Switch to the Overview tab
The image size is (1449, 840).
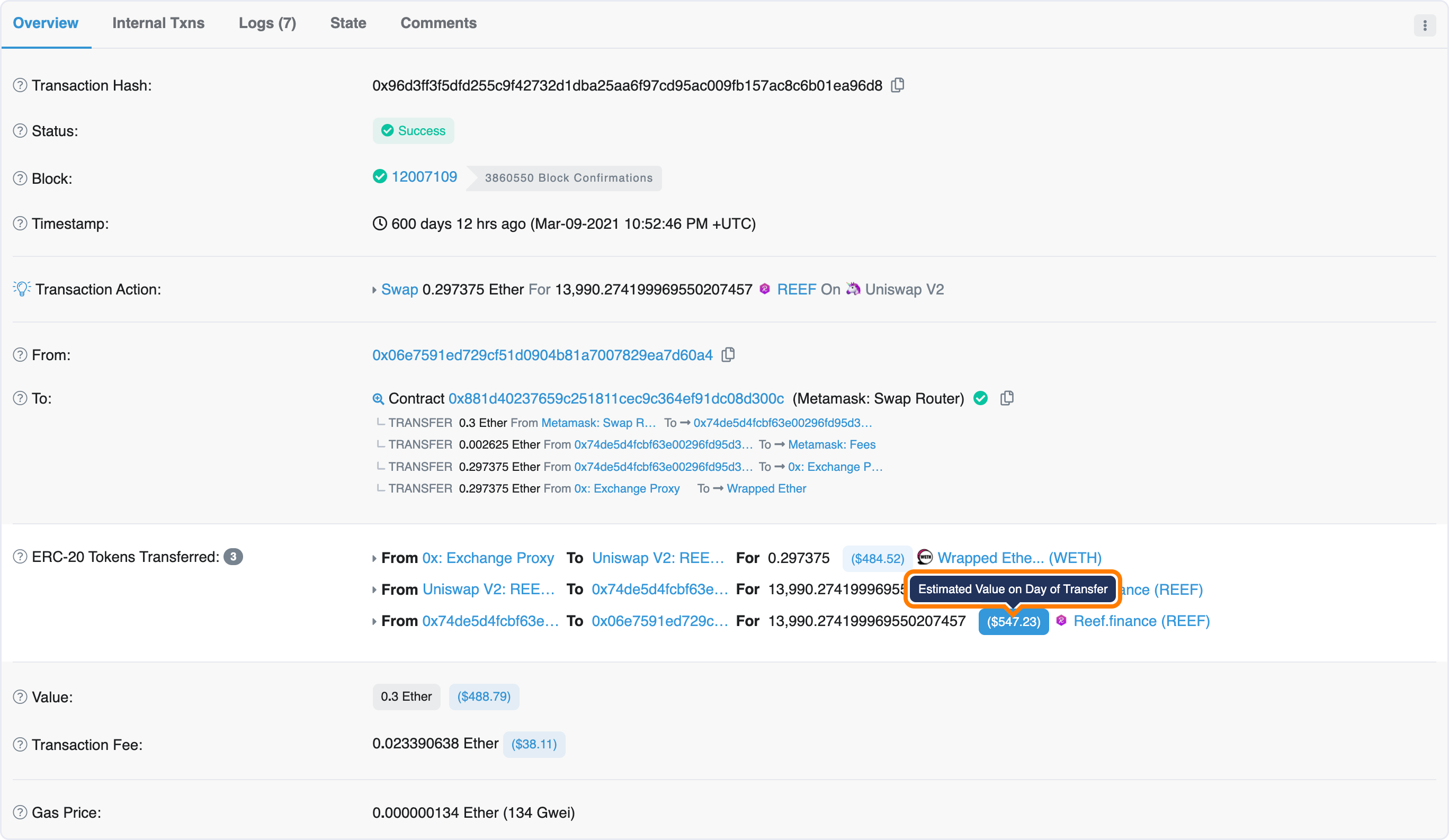coord(46,23)
